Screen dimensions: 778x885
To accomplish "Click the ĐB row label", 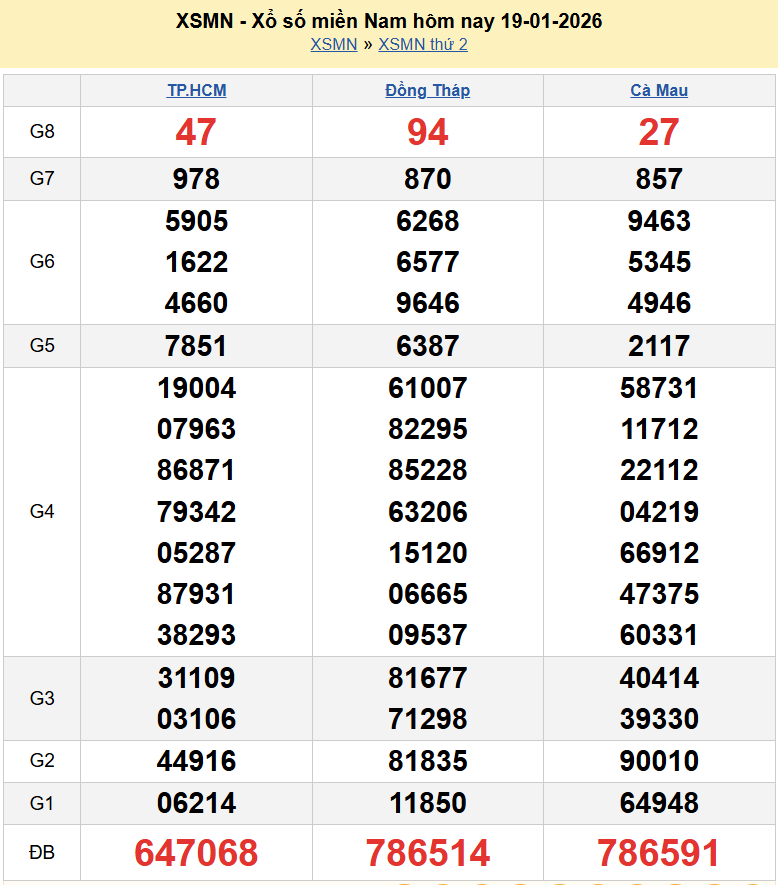I will [x=42, y=853].
